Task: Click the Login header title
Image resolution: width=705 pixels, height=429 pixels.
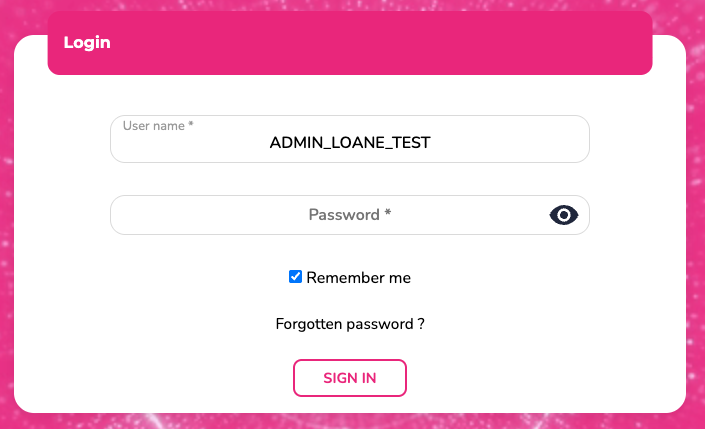Action: [x=87, y=43]
